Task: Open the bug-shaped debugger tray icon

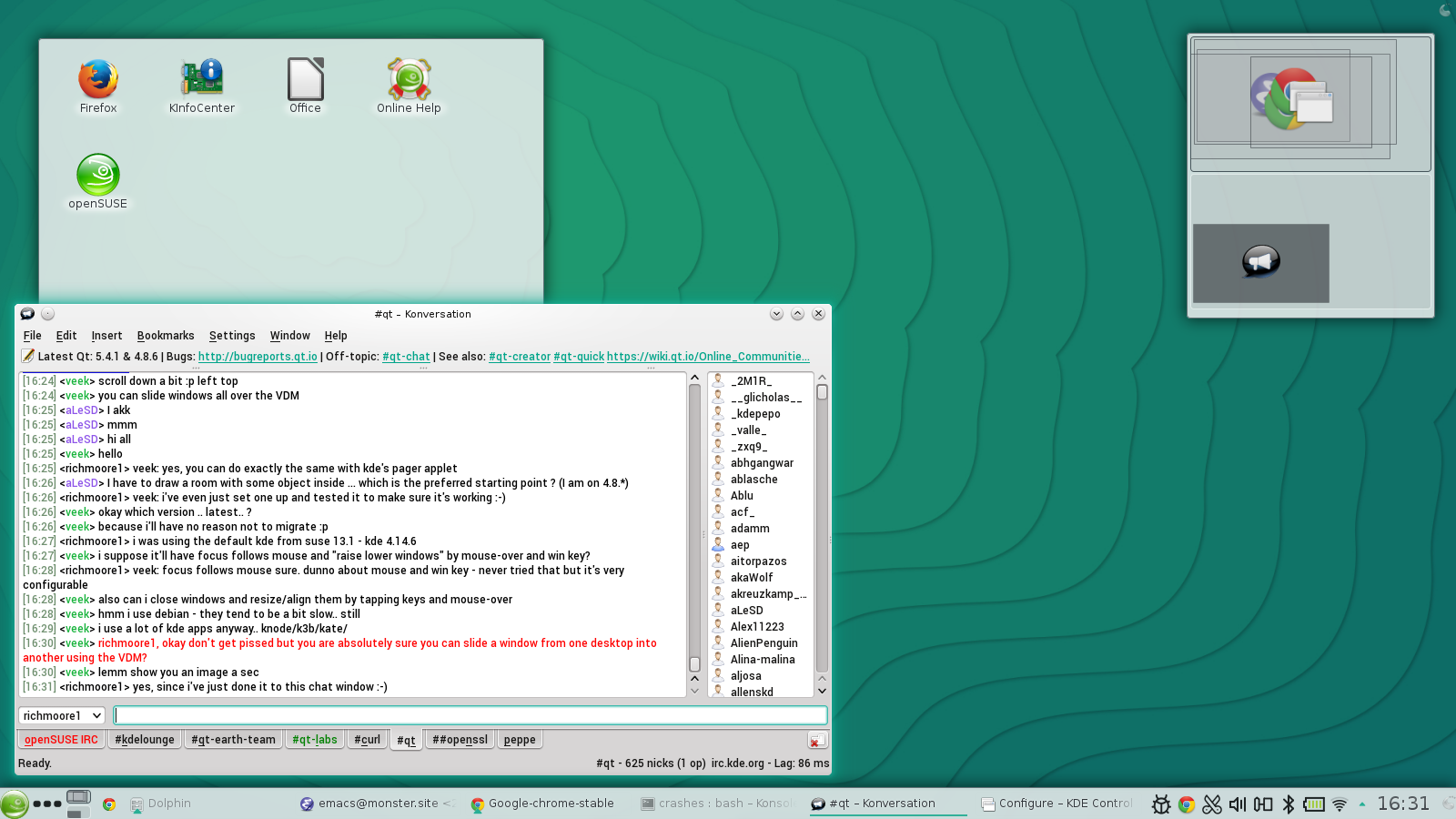Action: click(x=1161, y=804)
